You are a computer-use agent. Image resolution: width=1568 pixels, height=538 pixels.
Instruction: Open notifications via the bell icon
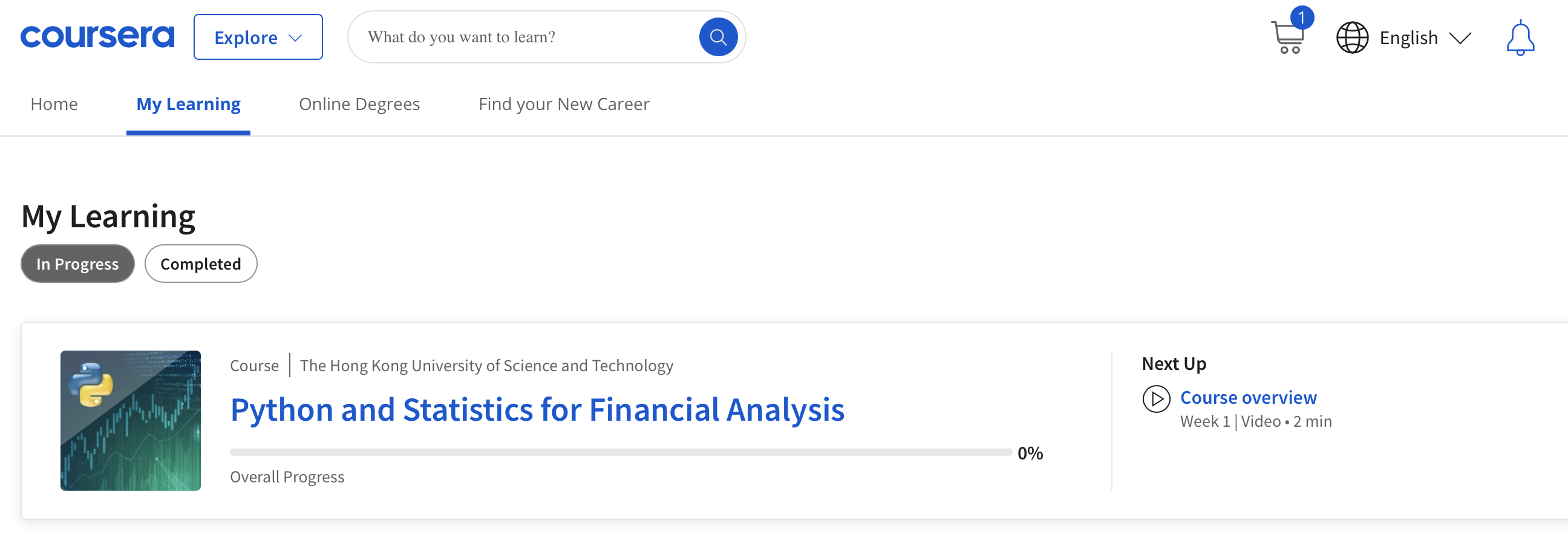pos(1520,37)
